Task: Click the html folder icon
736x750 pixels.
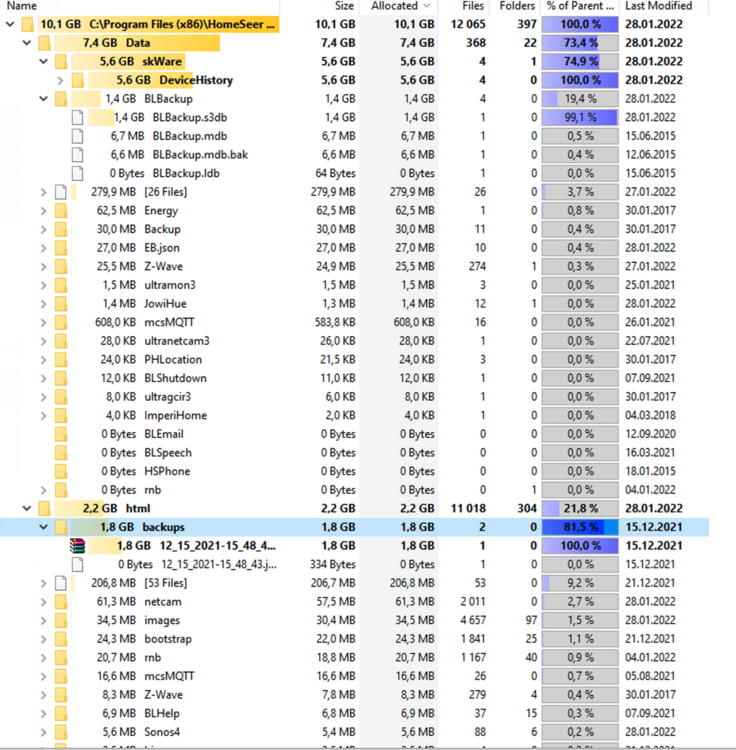Action: [x=44, y=508]
